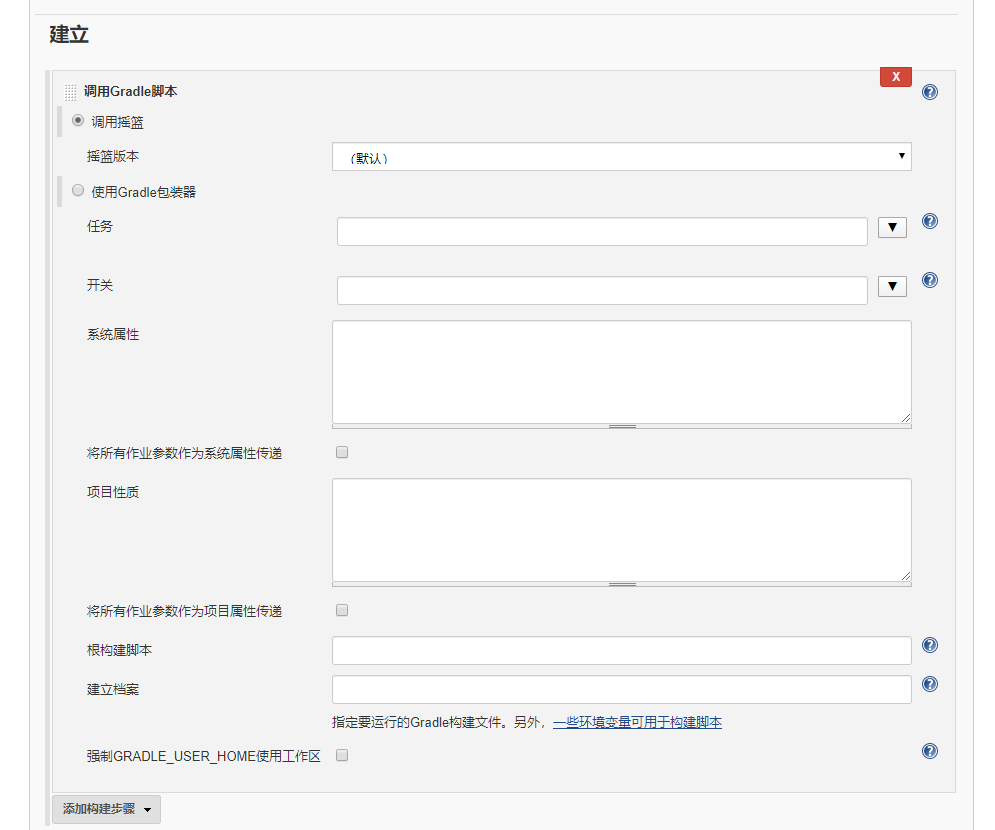Grab the resize bar under 系统属性 text area
995x830 pixels.
tap(621, 426)
